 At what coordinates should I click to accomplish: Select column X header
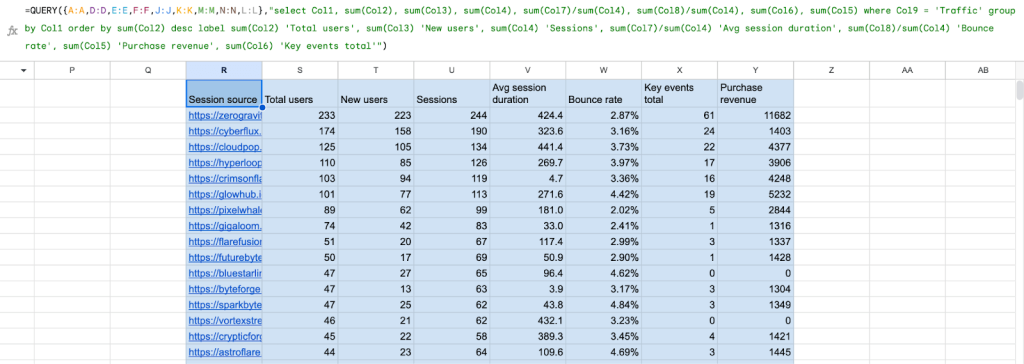tap(679, 71)
